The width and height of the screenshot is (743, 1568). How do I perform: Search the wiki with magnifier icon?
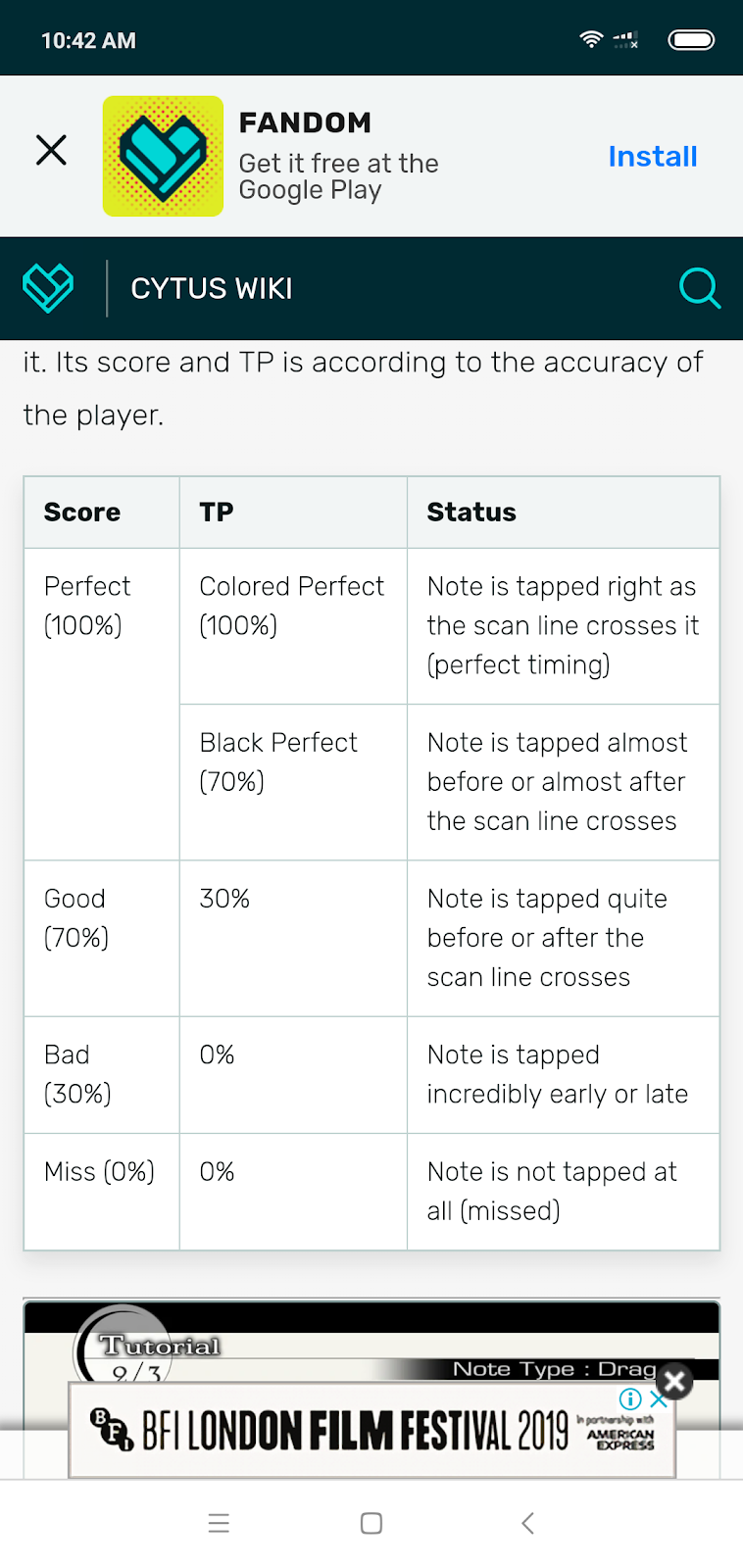click(x=700, y=288)
